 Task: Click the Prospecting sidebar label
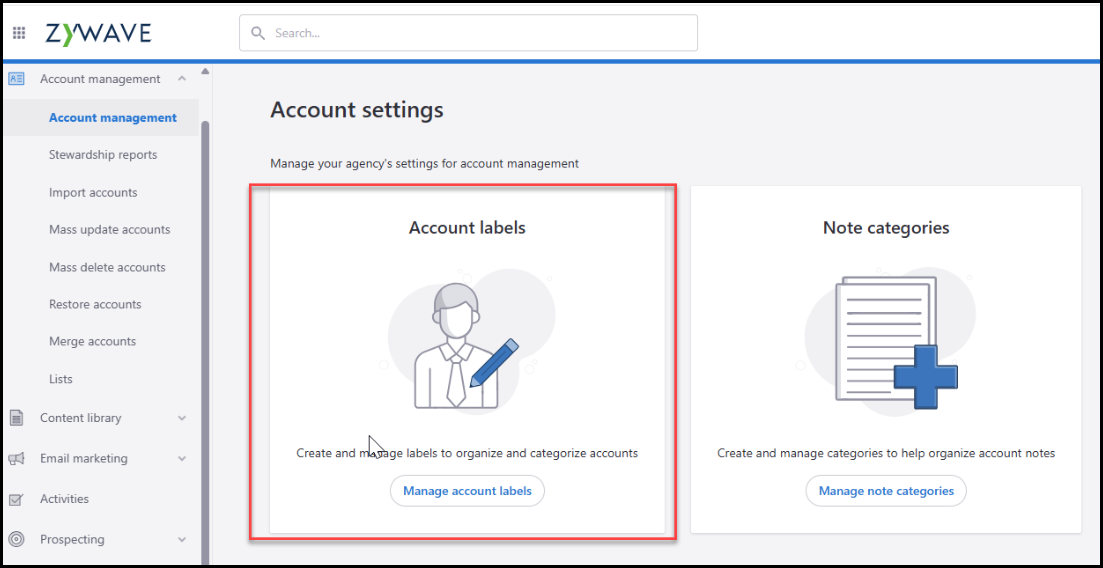tap(72, 540)
